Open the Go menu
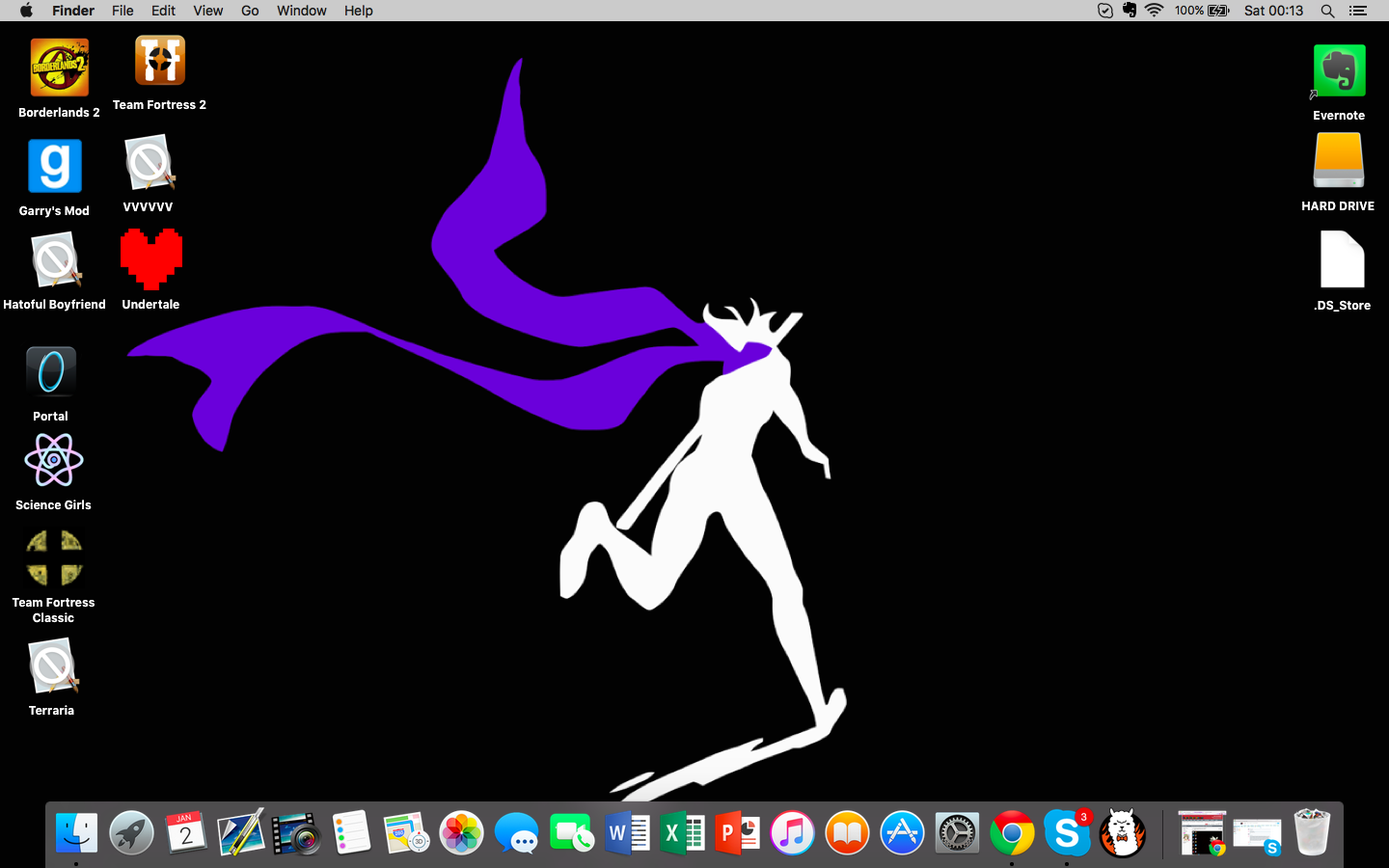Image resolution: width=1389 pixels, height=868 pixels. (250, 11)
